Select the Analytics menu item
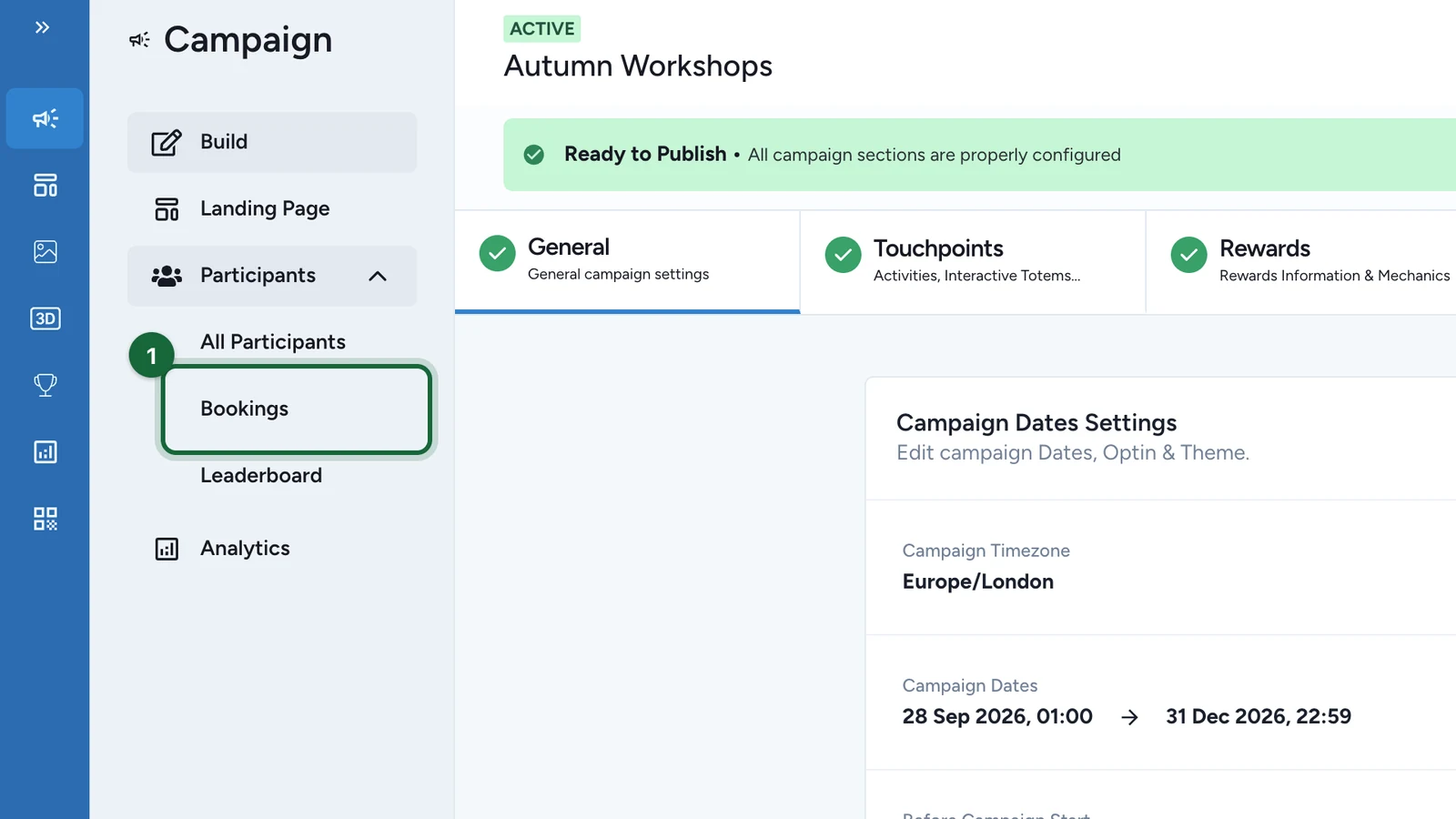1456x819 pixels. click(x=272, y=549)
